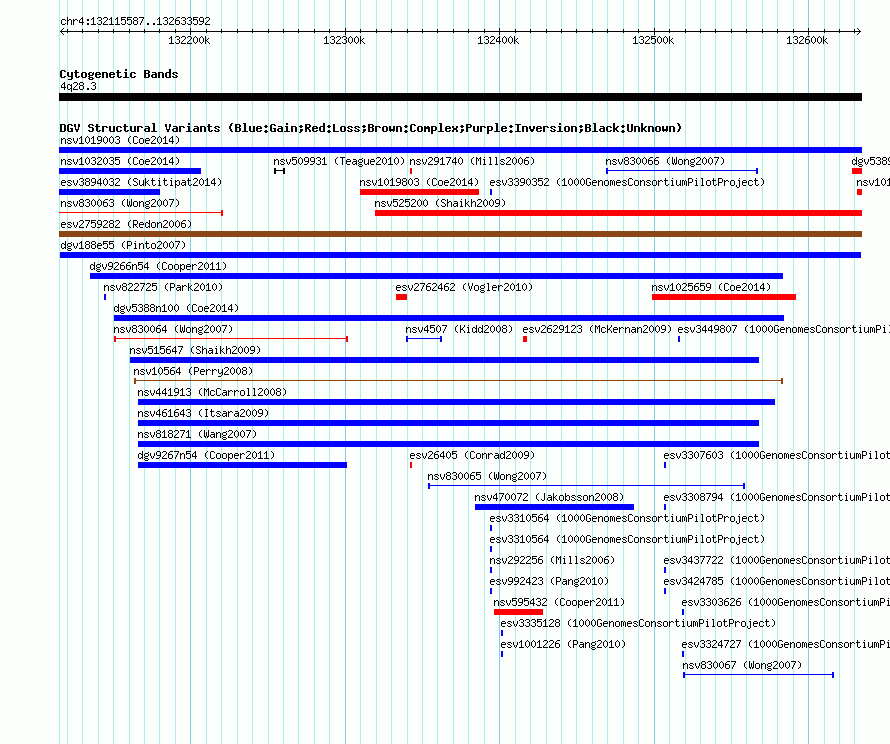Viewport: 890px width, 744px height.
Task: Select the dgv5388n100 (Coe2014) label
Action: pos(176,308)
